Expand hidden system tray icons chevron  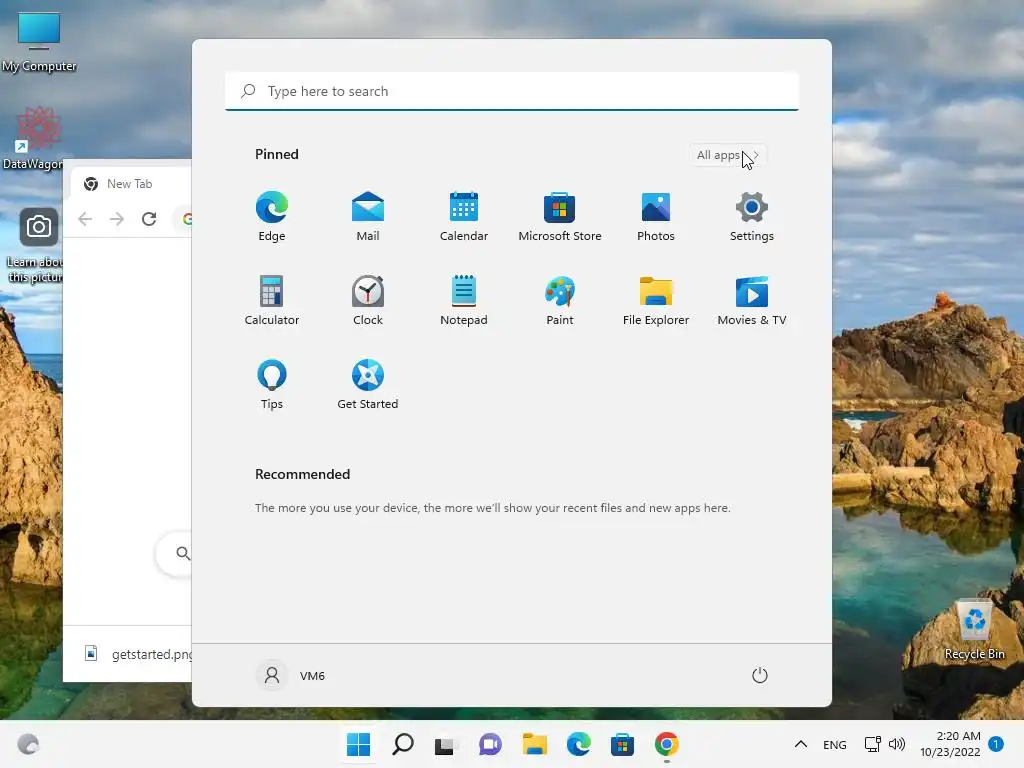(x=801, y=744)
